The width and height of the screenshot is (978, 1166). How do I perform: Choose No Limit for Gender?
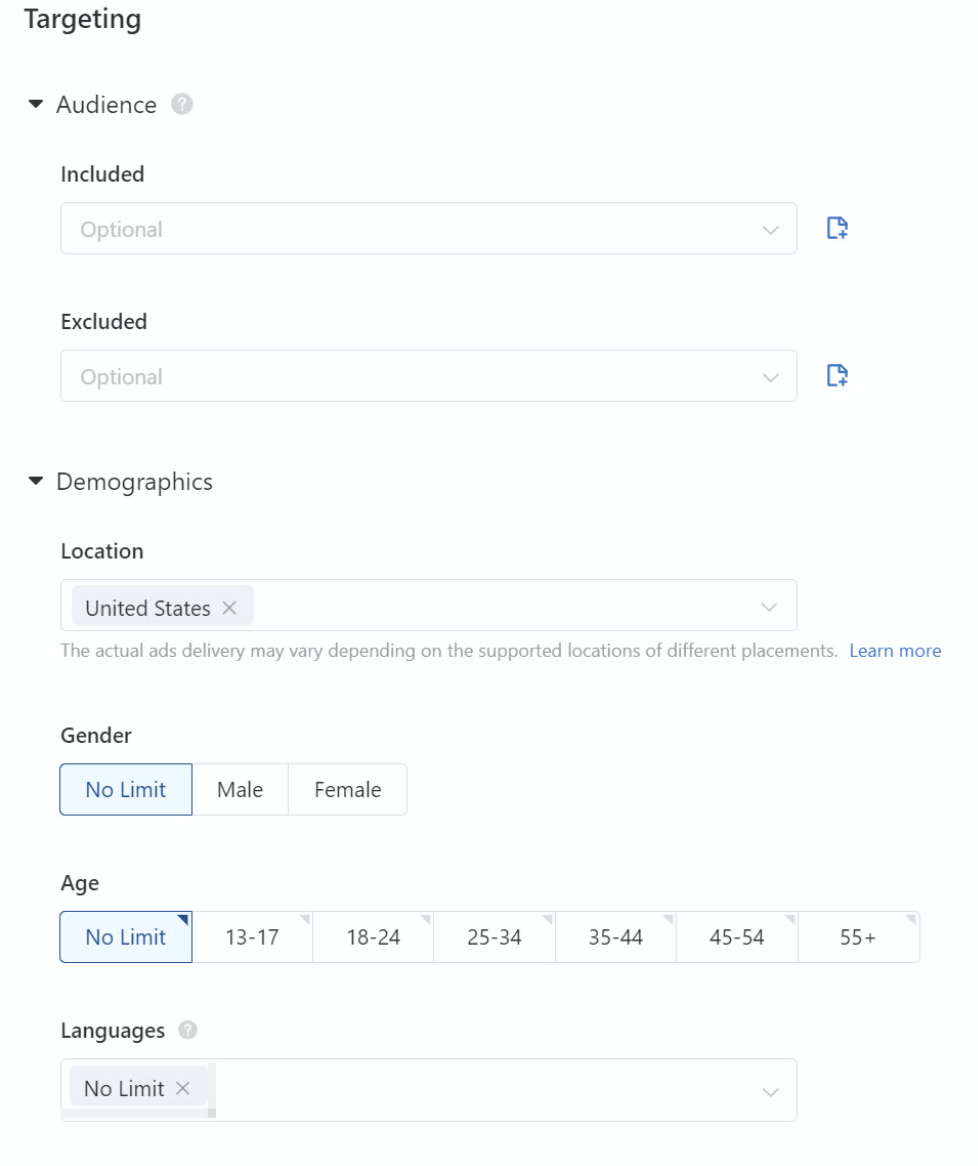(x=126, y=790)
